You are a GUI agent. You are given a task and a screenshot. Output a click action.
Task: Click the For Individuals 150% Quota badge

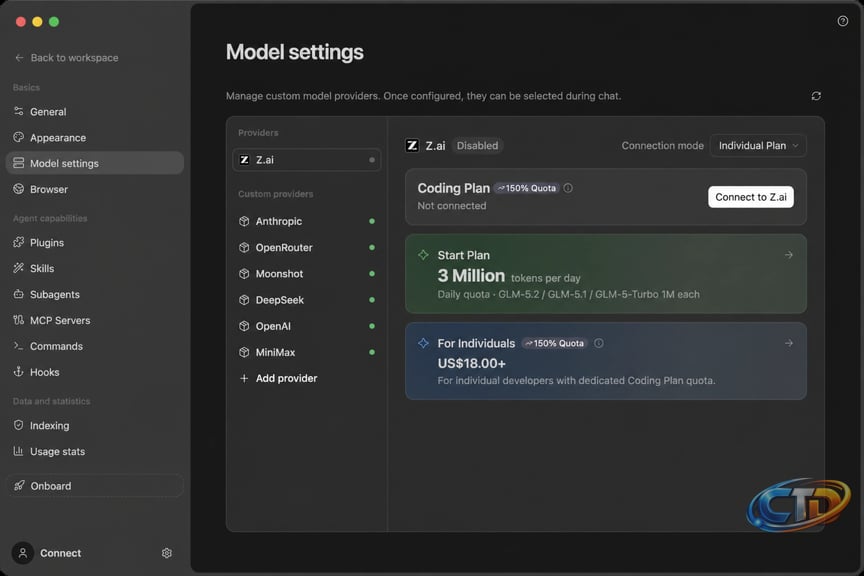[x=555, y=343]
